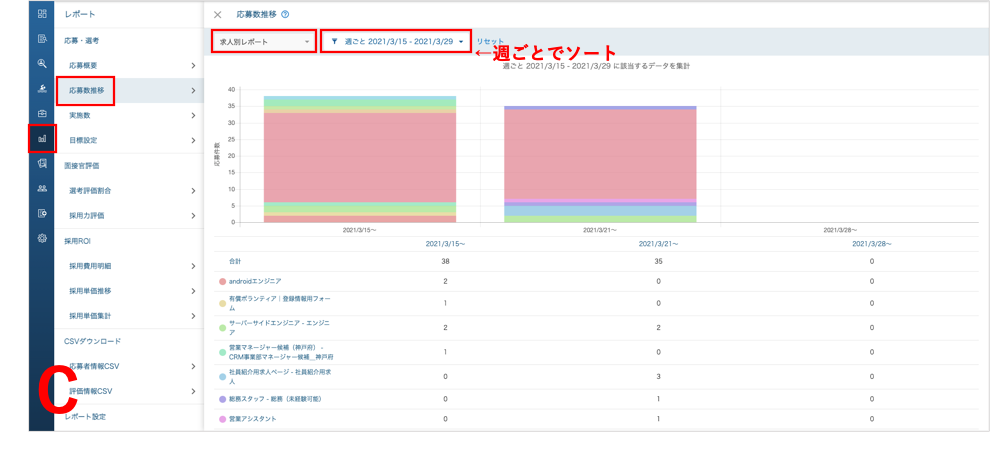The image size is (990, 467).
Task: Expand the chevron on the 採用単価推移 row
Action: pos(193,291)
